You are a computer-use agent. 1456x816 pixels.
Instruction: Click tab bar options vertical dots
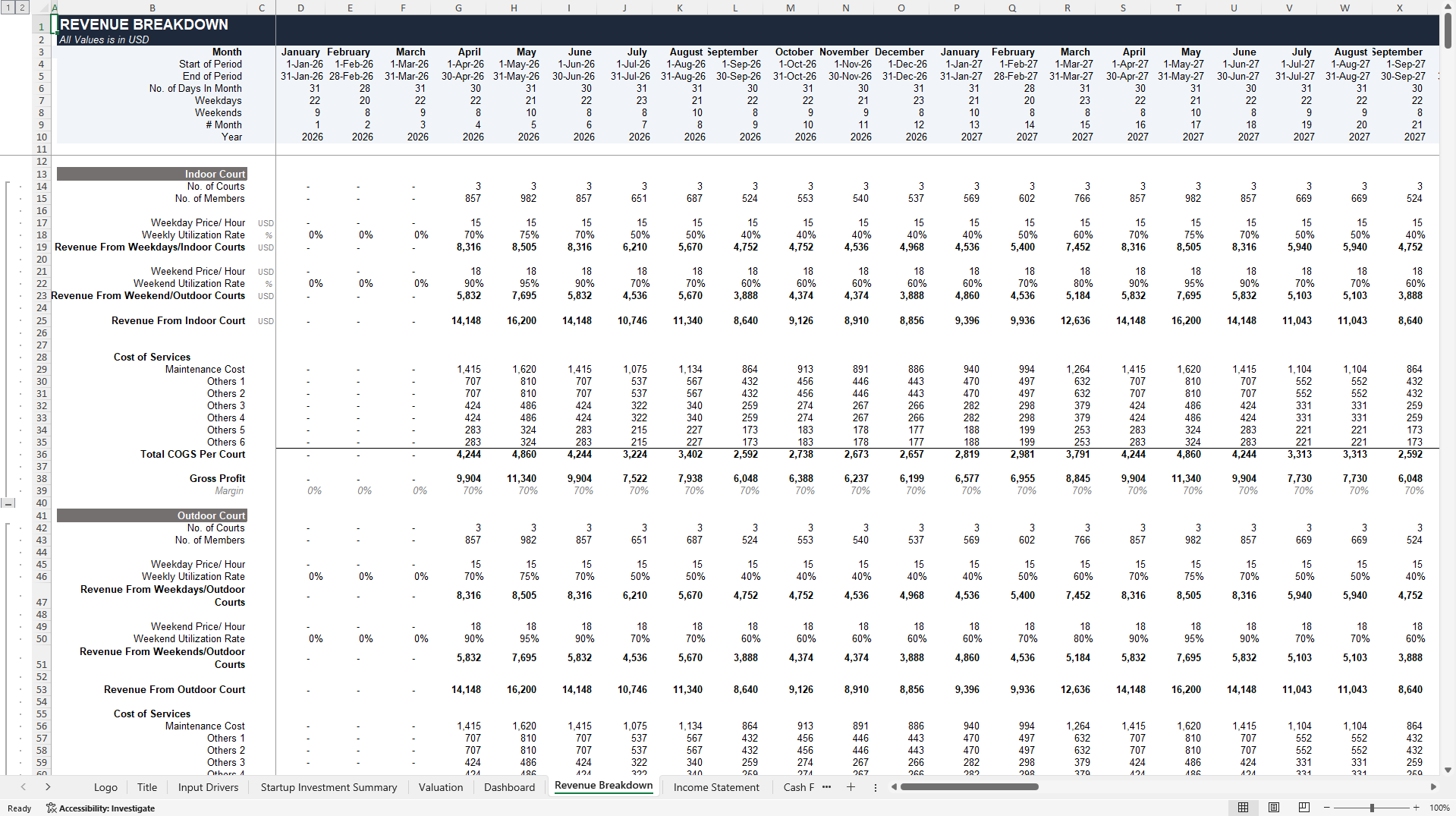pos(875,787)
